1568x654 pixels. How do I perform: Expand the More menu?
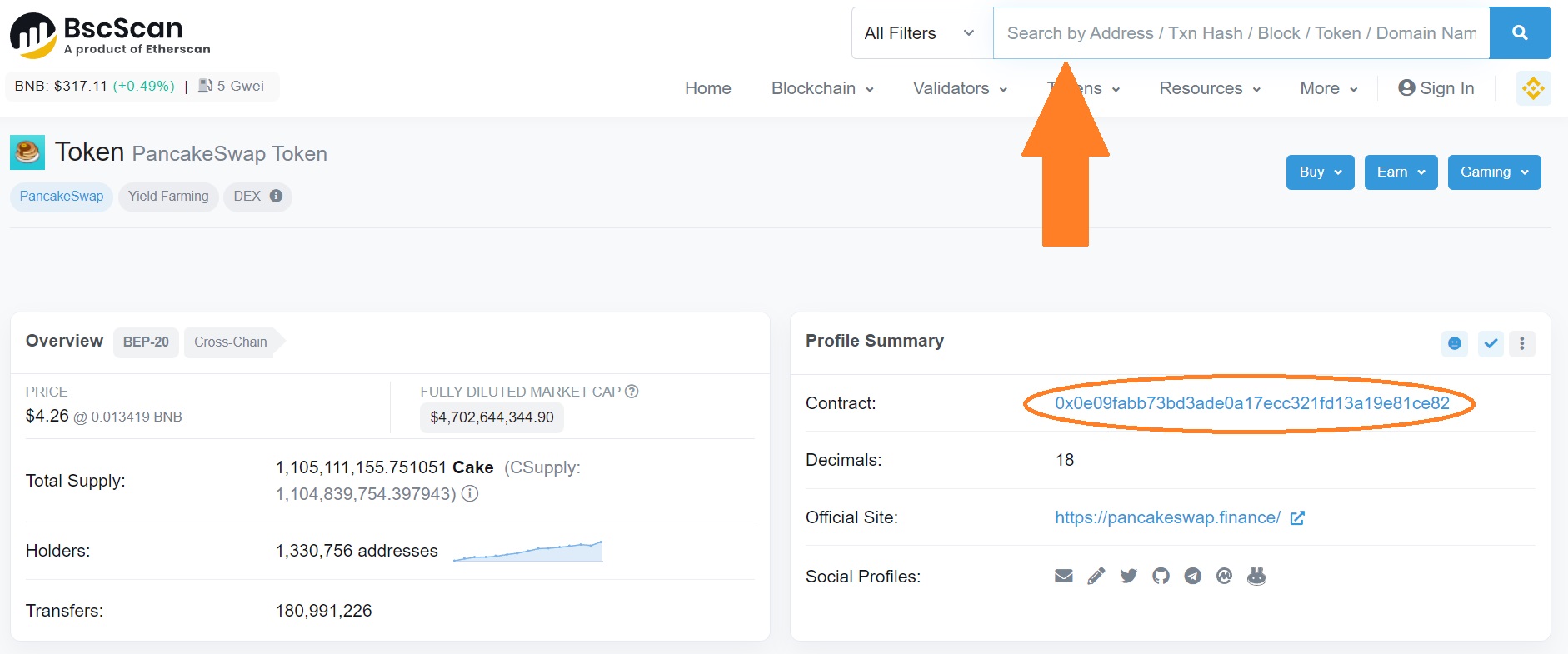pos(1329,88)
